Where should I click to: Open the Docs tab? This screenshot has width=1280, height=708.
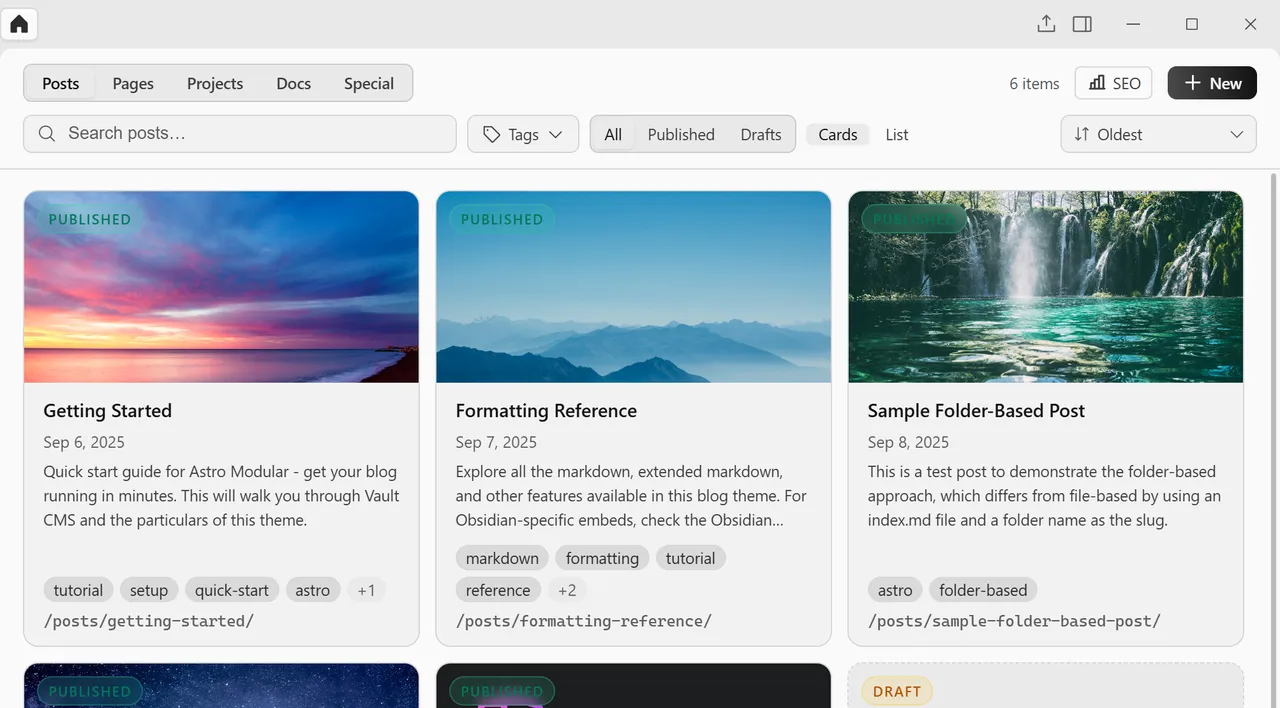coord(294,83)
